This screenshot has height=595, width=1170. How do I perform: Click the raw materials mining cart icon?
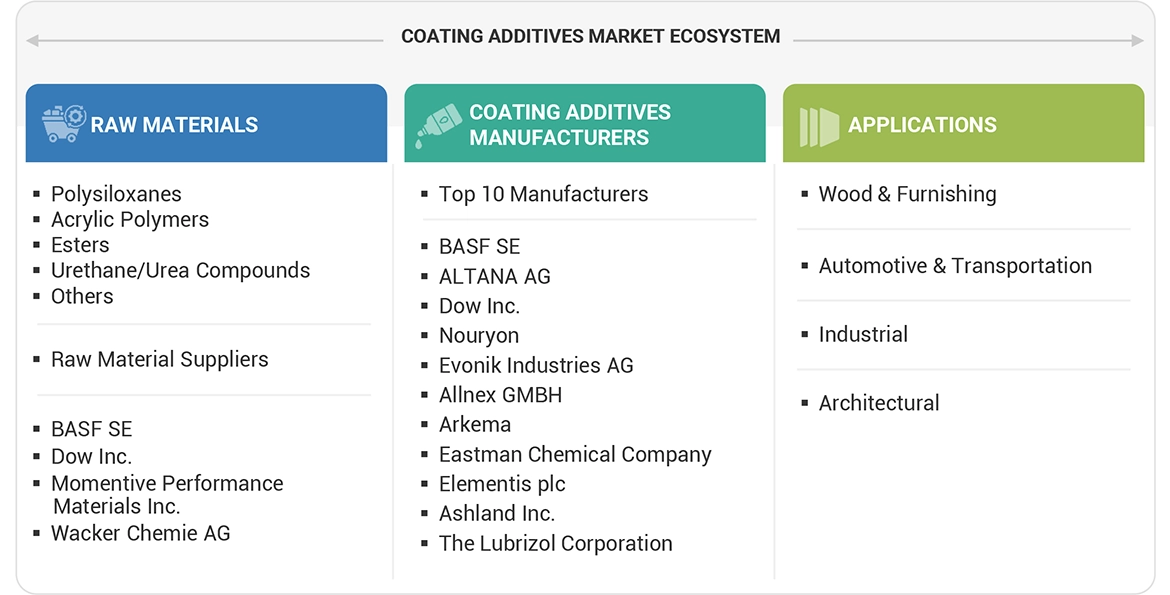click(x=63, y=124)
